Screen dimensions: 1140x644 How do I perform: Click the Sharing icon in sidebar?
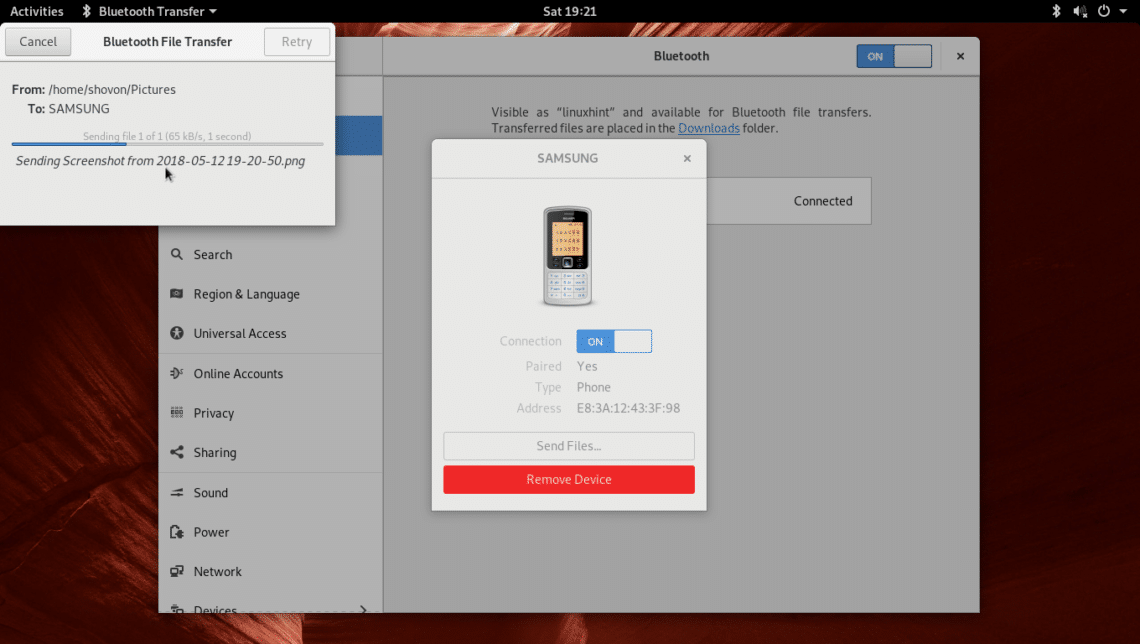pos(176,452)
